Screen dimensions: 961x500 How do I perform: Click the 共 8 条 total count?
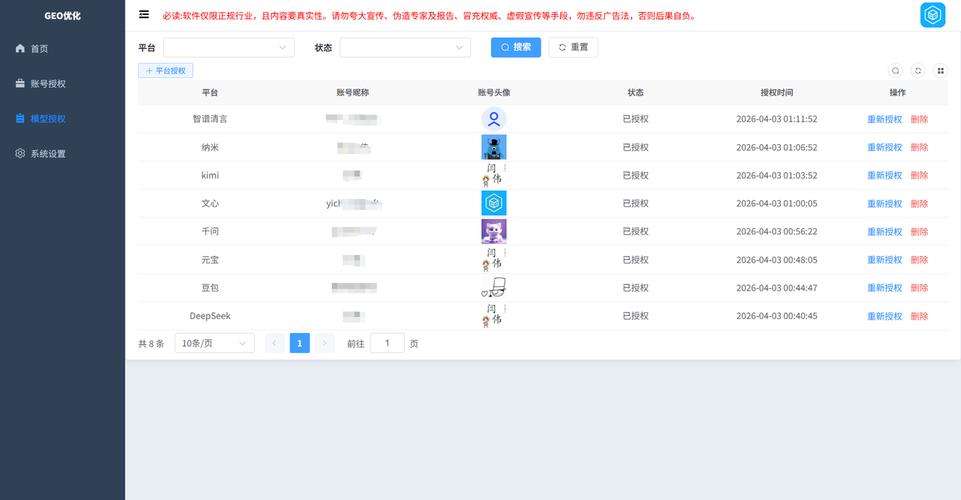coord(151,344)
